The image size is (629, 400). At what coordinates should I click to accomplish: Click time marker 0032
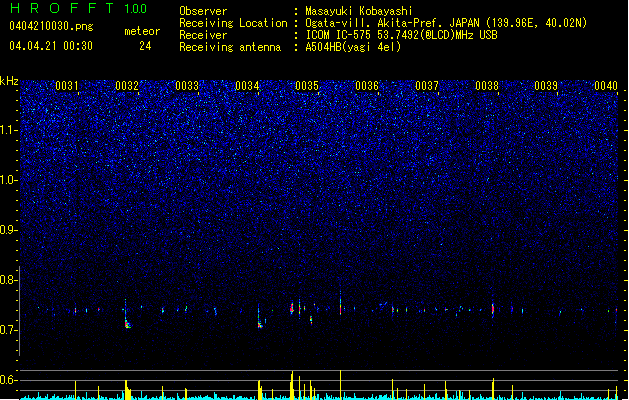click(127, 86)
